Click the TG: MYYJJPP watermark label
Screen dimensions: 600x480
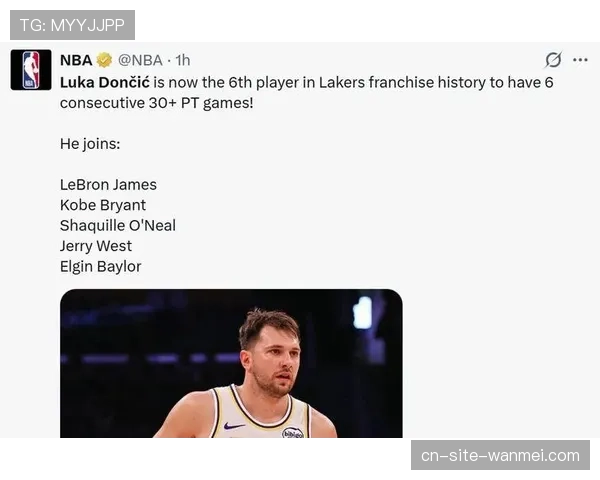(72, 25)
